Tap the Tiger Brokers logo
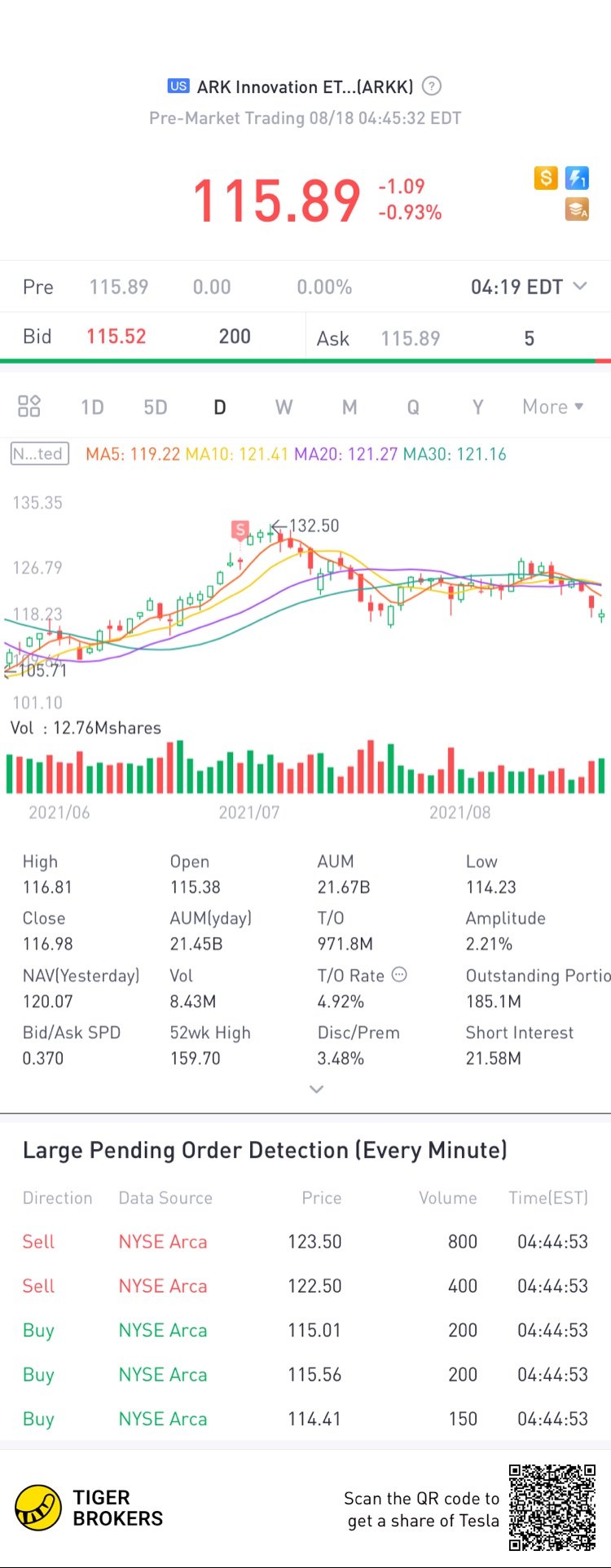Image resolution: width=611 pixels, height=1568 pixels. pos(38,1508)
